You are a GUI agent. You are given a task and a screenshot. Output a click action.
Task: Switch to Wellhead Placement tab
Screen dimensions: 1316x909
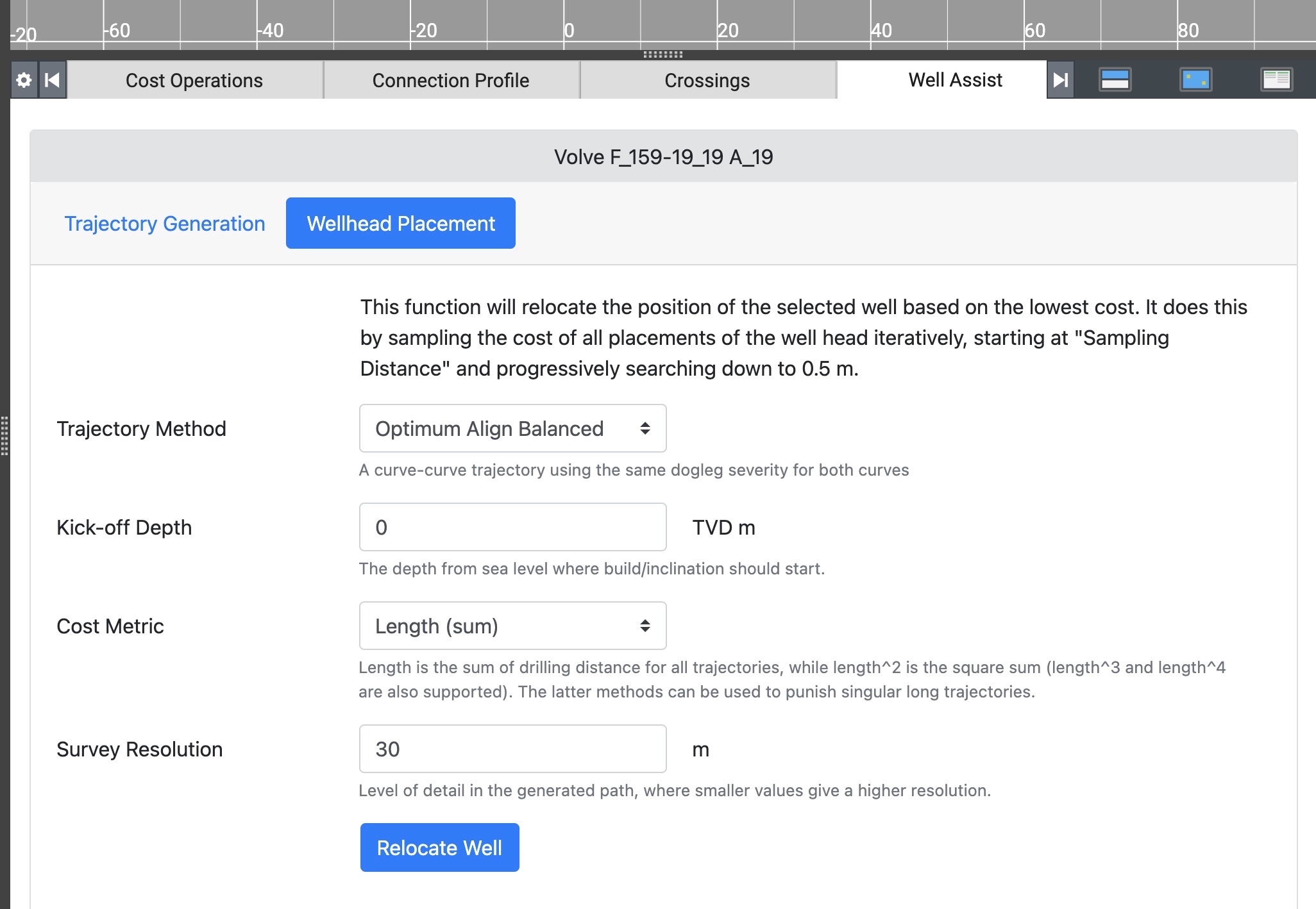pos(400,223)
